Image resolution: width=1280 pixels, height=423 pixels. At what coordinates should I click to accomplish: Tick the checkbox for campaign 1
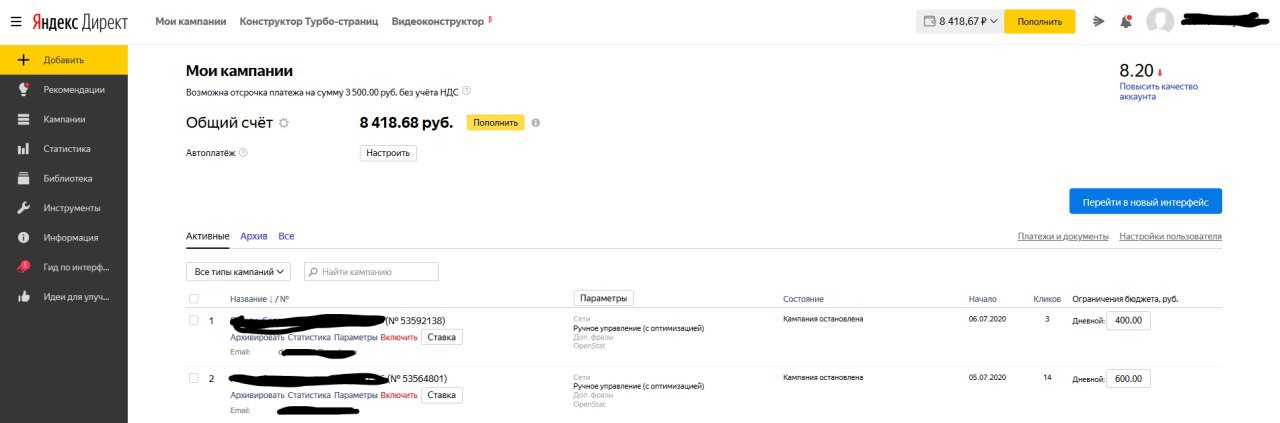click(x=194, y=320)
